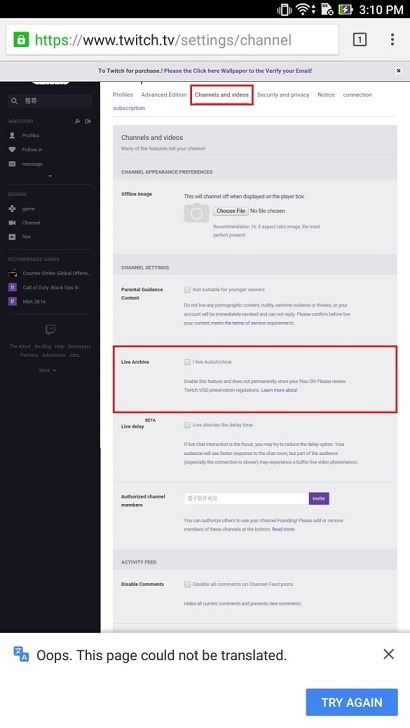Image resolution: width=410 pixels, height=728 pixels.
Task: Click the Choose File button
Action: 231,211
